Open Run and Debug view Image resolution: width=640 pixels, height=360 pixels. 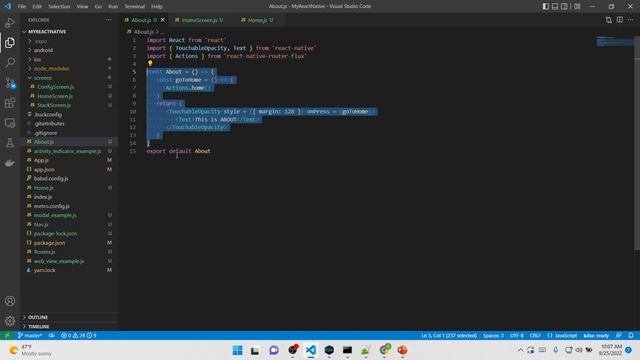(x=10, y=22)
